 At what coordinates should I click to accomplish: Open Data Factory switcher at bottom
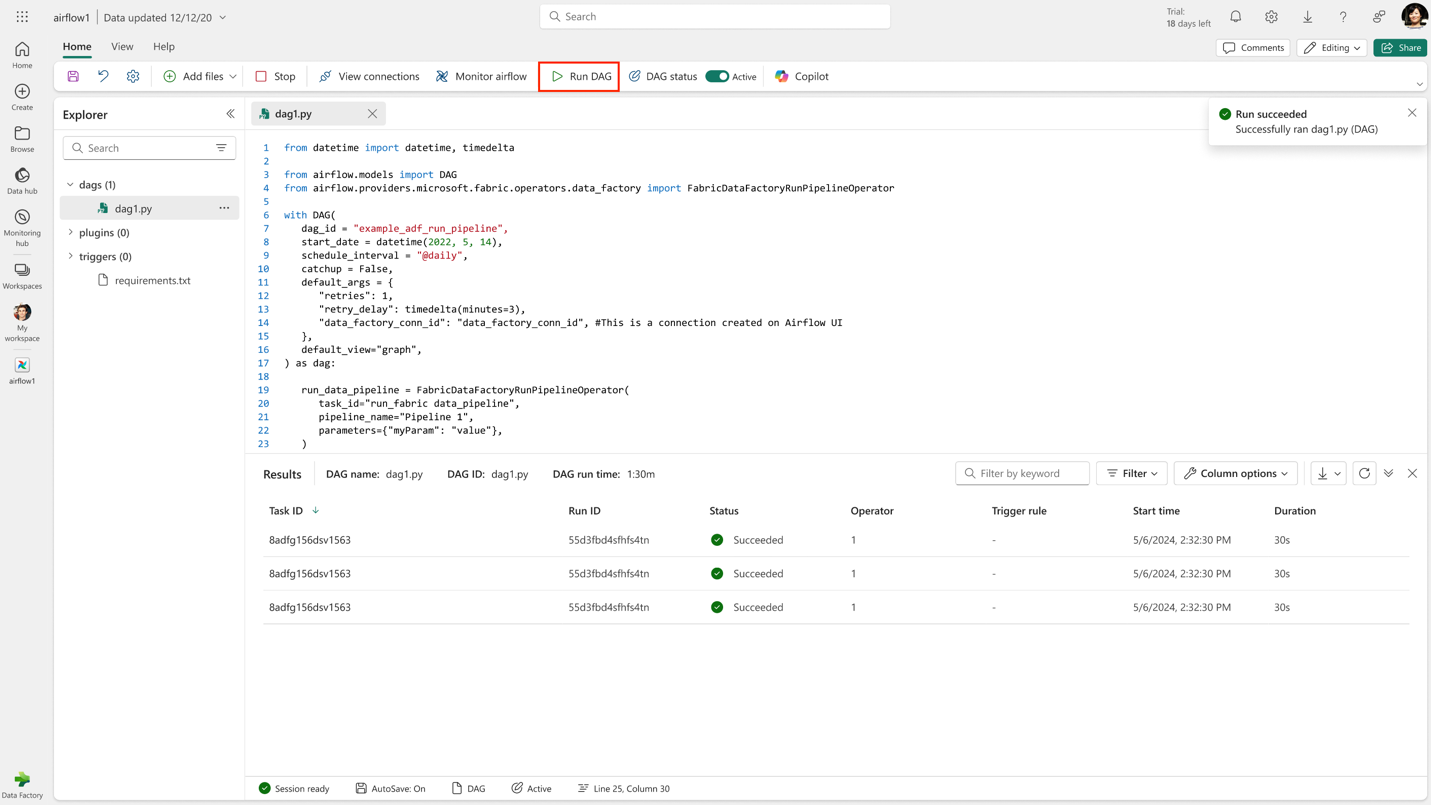[22, 785]
